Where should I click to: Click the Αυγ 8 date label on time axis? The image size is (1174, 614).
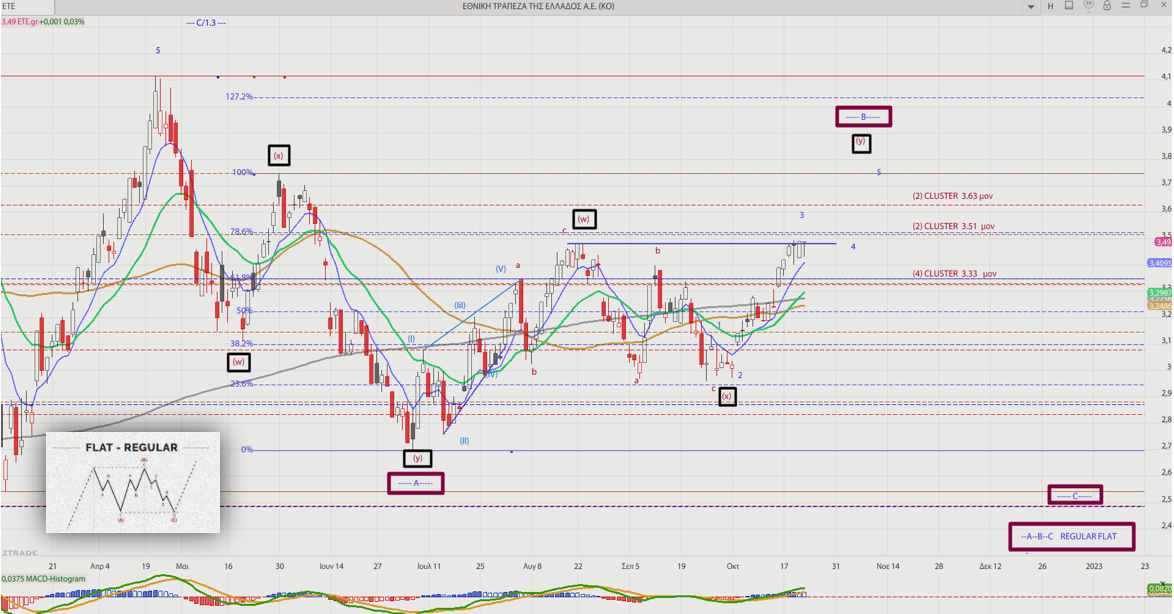pos(532,566)
